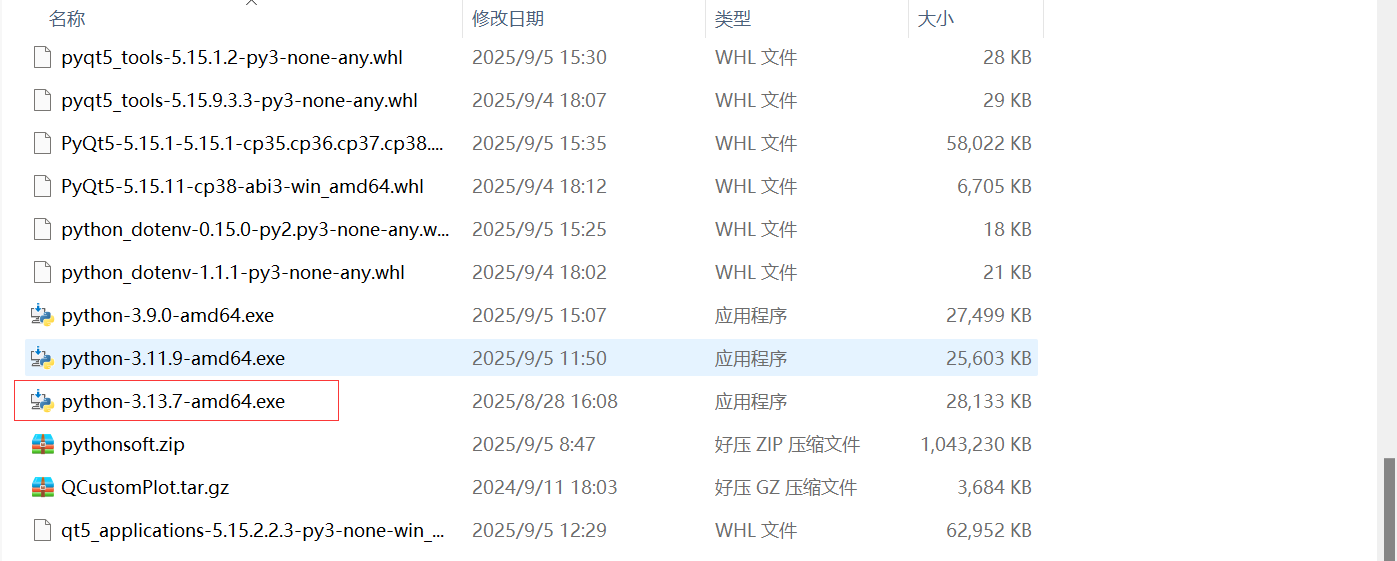Sort by the 类型 column header
The height and width of the screenshot is (561, 1397).
tap(733, 19)
